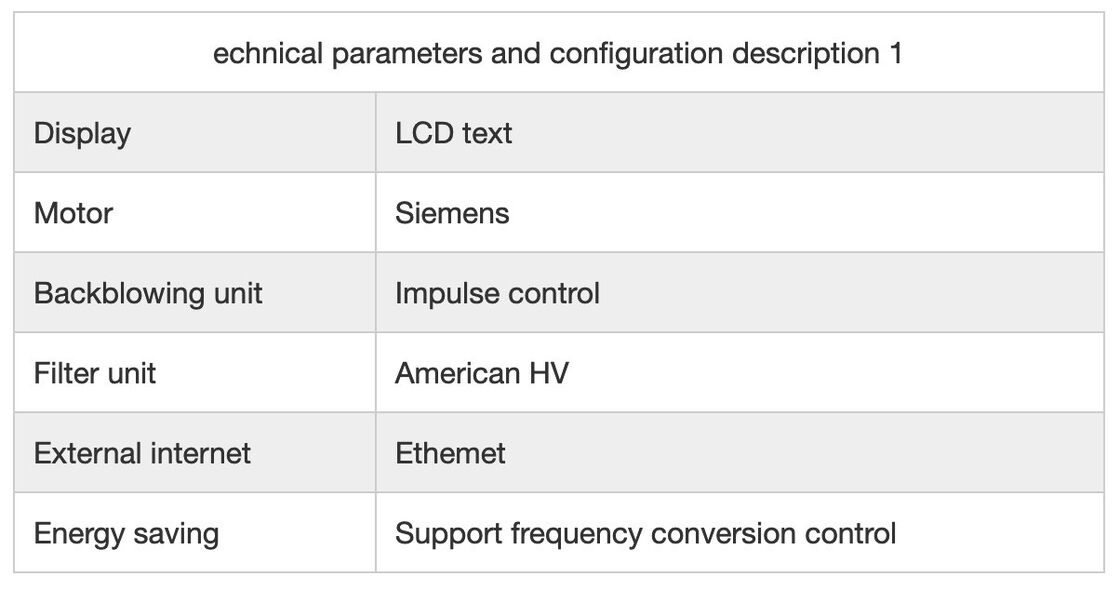Click the number '1' ending the title
The width and height of the screenshot is (1120, 590).
894,53
